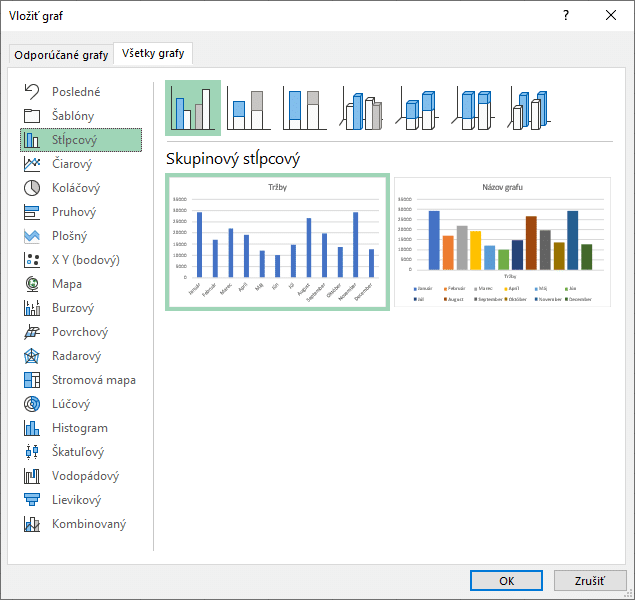The width and height of the screenshot is (635, 600).
Task: Pick the Lúčový sunburst category
Action: click(x=81, y=404)
